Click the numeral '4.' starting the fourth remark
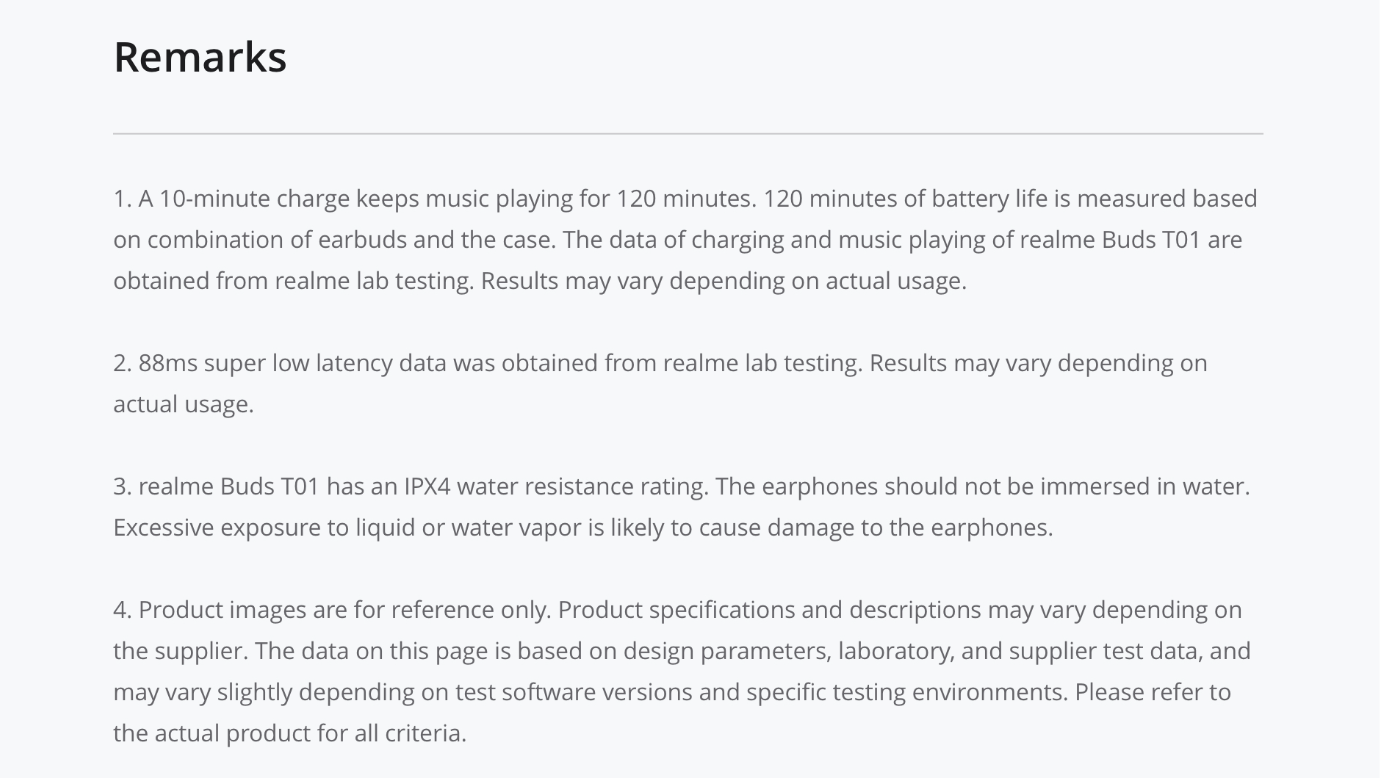Viewport: 1384px width, 778px height. [x=122, y=610]
